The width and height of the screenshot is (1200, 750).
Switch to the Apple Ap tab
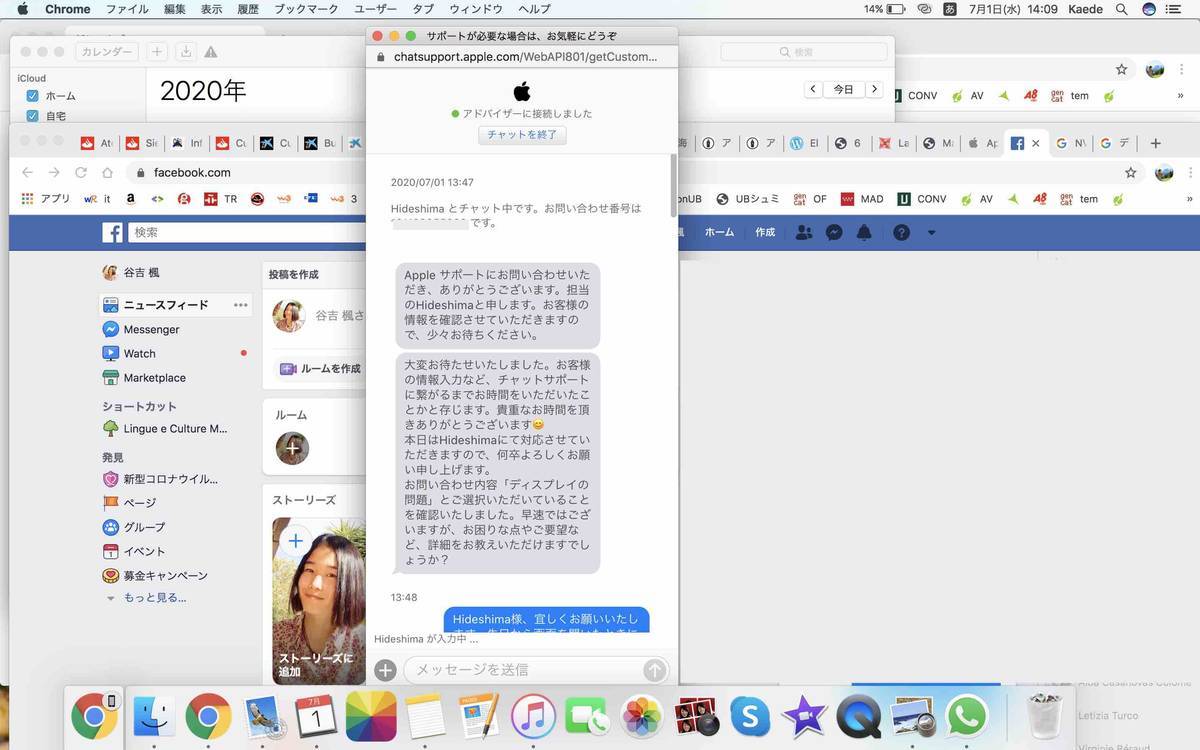pos(982,143)
